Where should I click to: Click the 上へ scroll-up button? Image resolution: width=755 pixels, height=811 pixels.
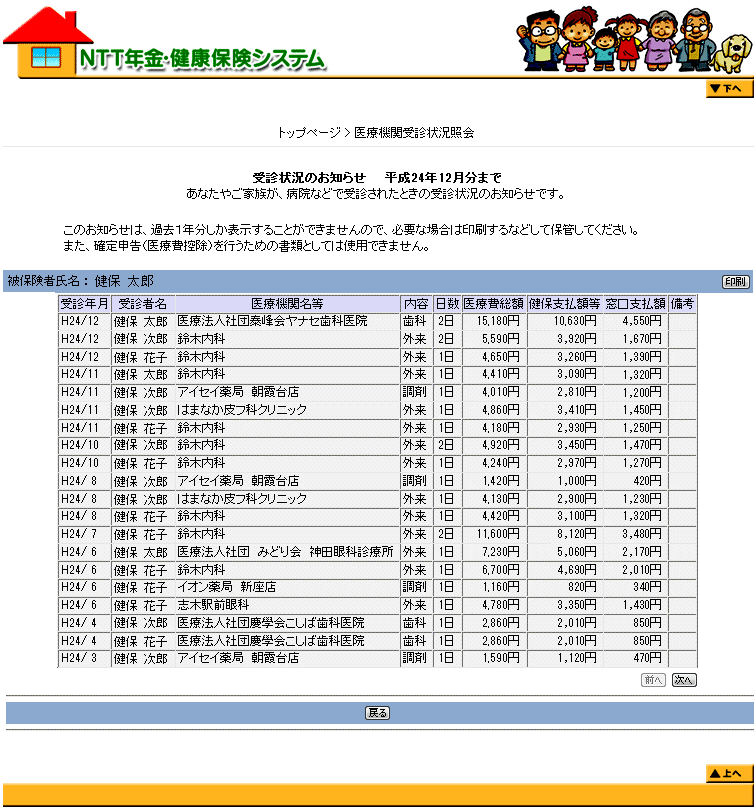click(728, 773)
